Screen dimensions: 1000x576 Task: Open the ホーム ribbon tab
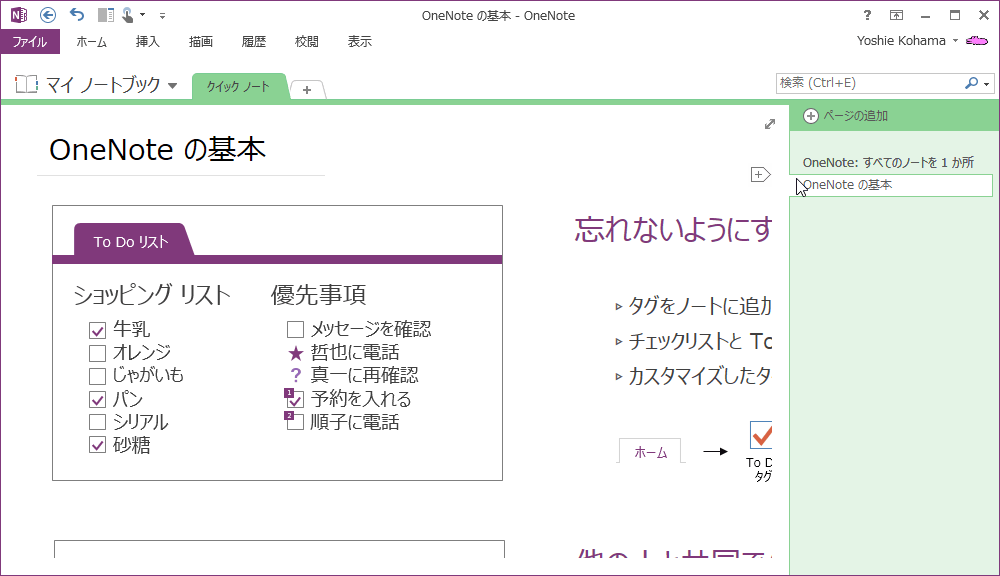tap(91, 41)
